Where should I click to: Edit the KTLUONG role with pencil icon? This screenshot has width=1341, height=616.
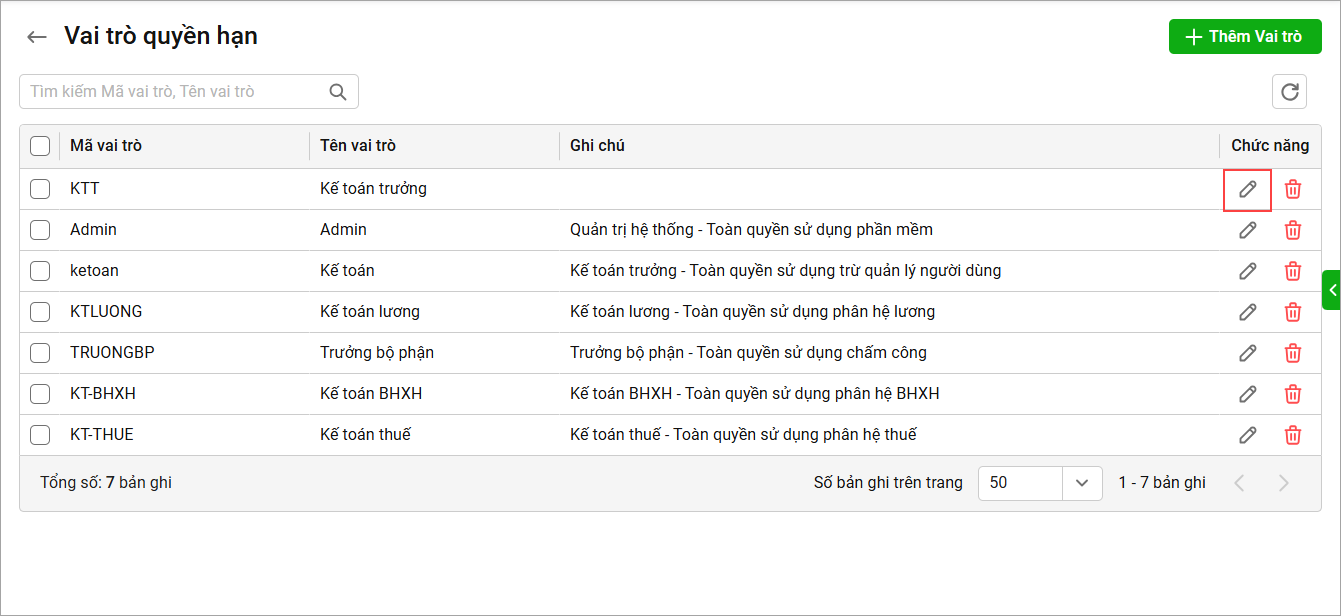click(1248, 312)
